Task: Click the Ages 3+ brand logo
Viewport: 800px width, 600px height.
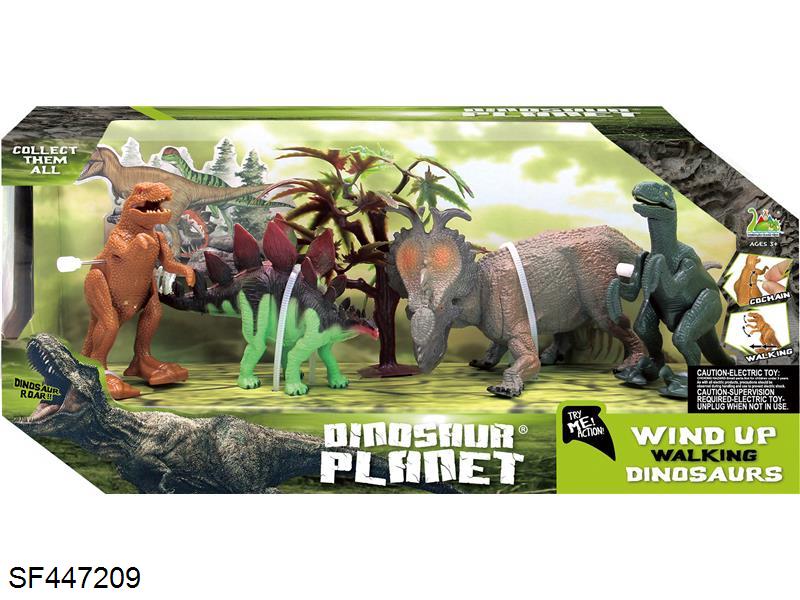Action: click(x=765, y=228)
